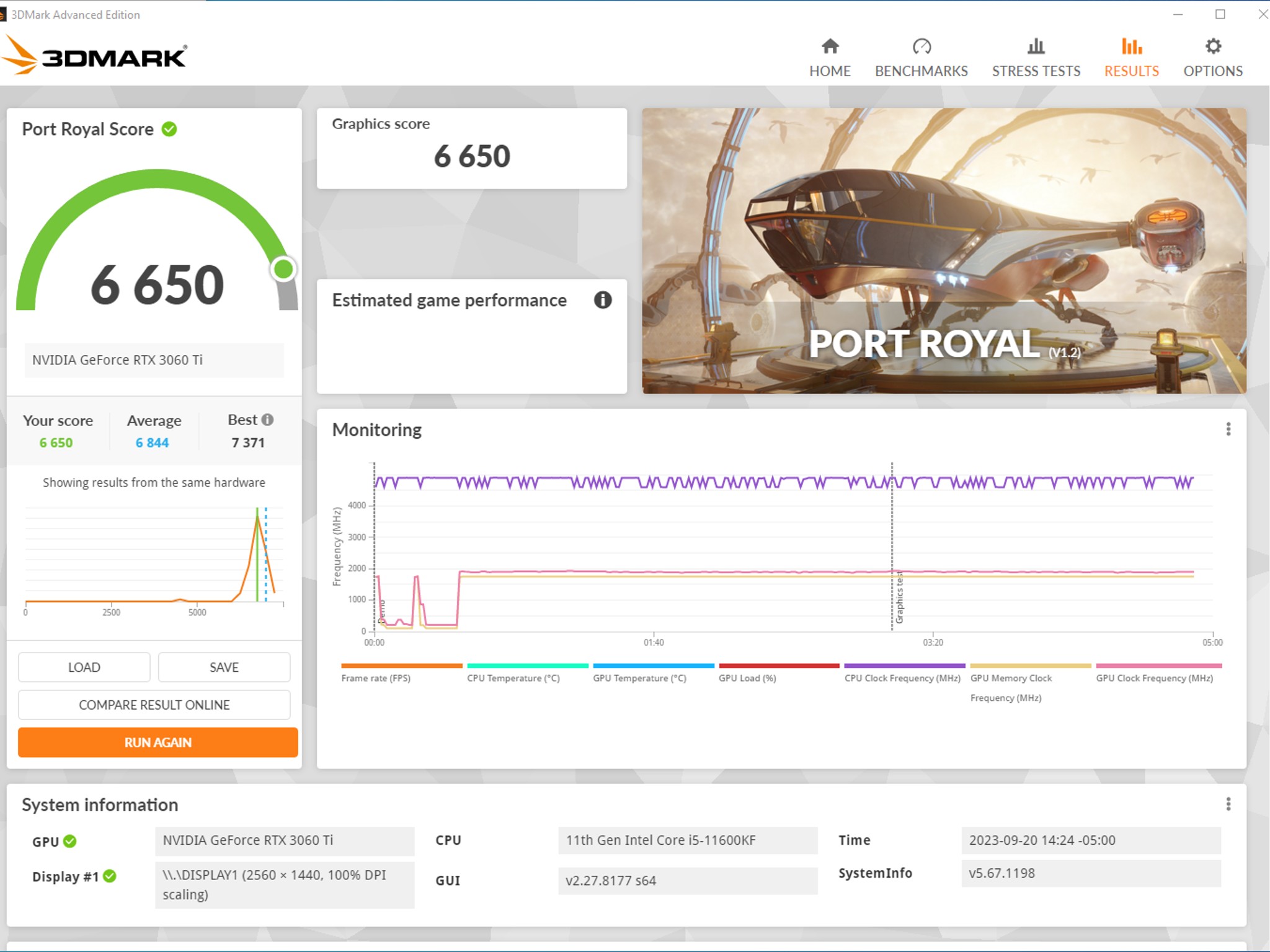Image resolution: width=1270 pixels, height=952 pixels.
Task: Open the Options gear icon
Action: click(x=1213, y=46)
